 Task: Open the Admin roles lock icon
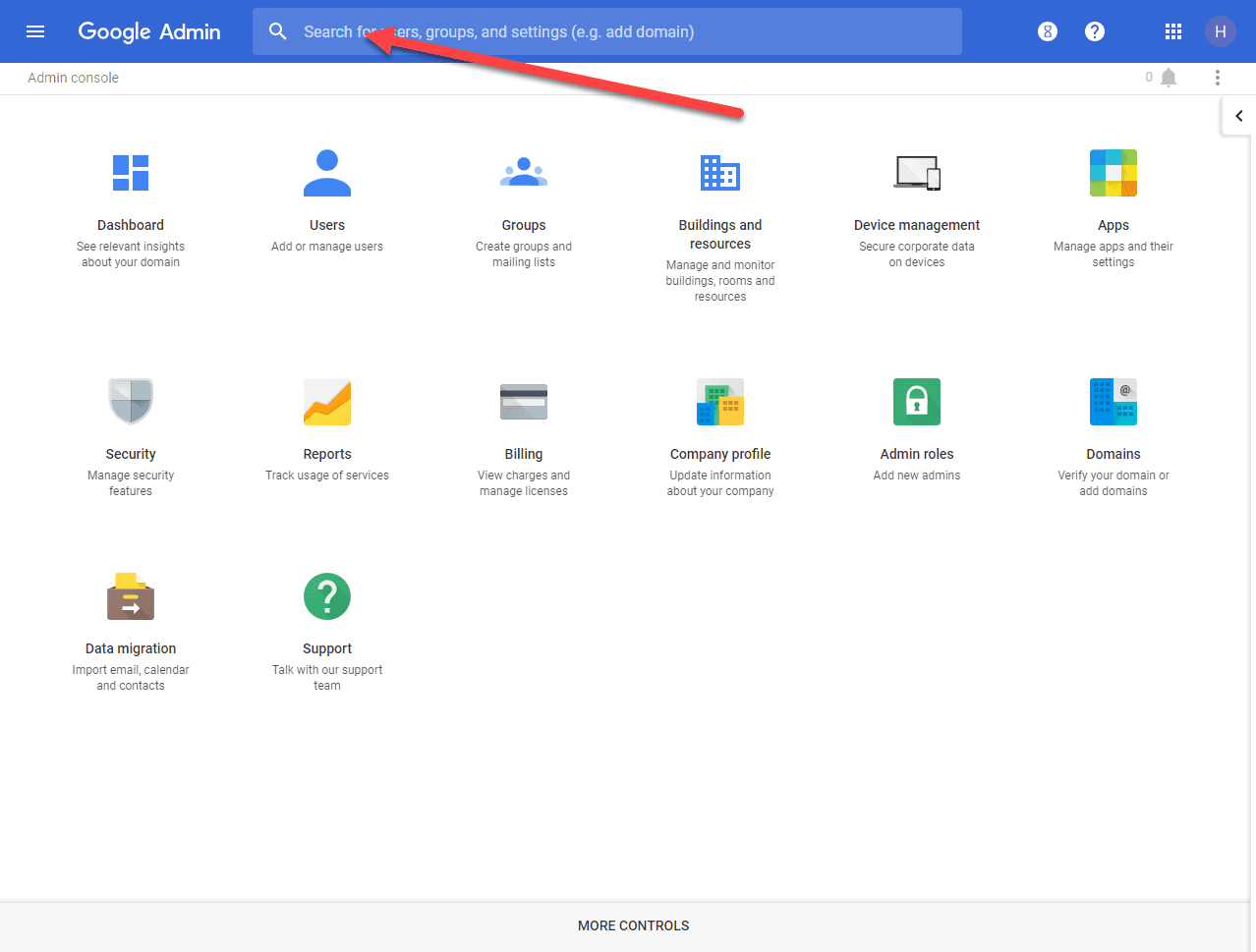pos(917,401)
